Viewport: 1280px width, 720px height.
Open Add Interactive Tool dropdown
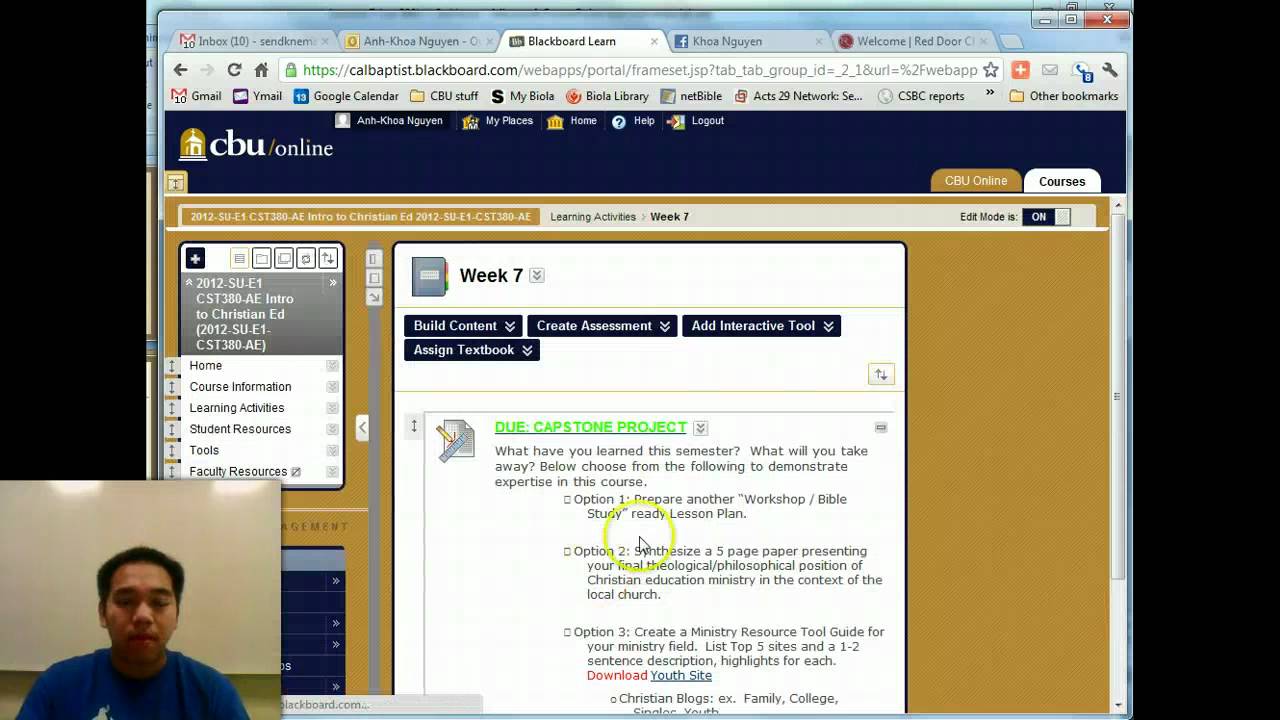coord(761,326)
